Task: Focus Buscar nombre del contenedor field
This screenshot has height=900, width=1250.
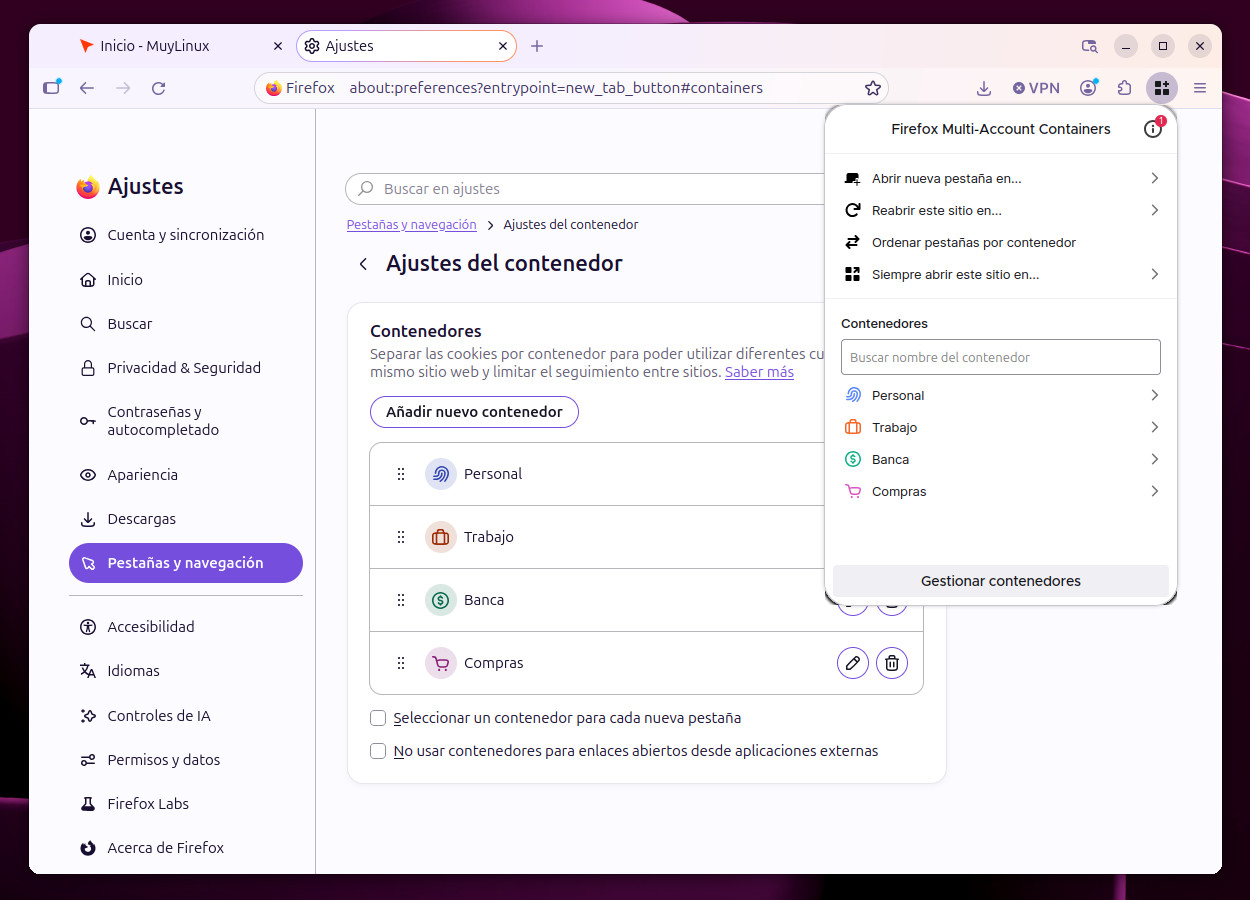Action: tap(1001, 357)
